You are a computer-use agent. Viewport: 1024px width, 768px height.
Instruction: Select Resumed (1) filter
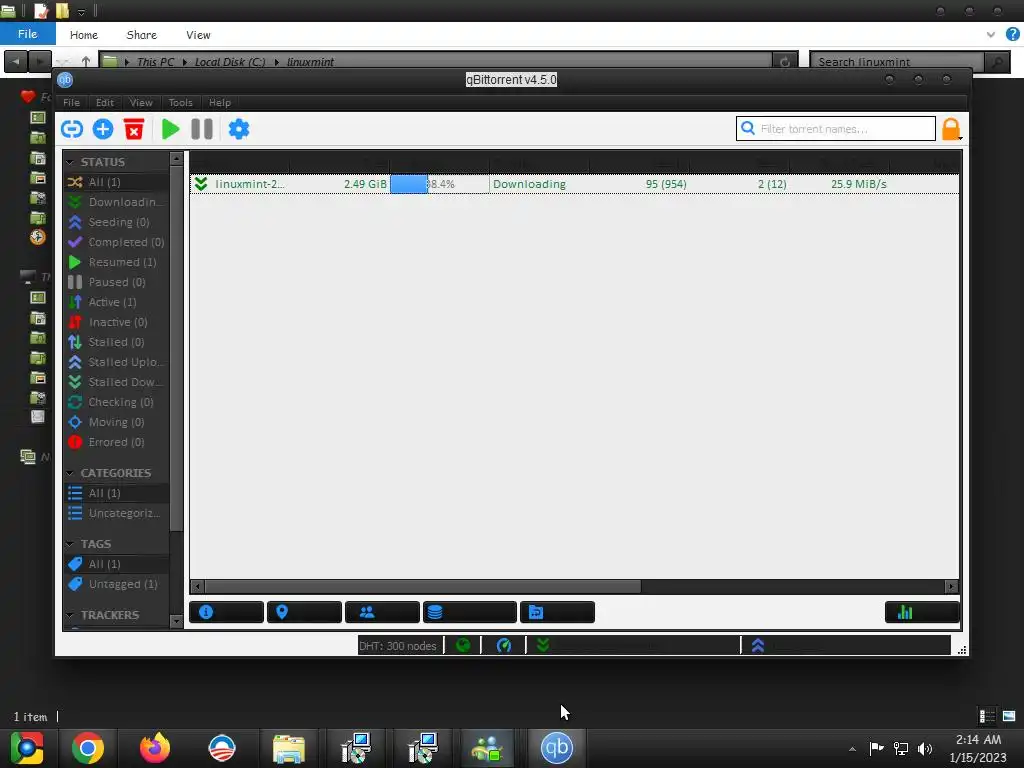116,262
